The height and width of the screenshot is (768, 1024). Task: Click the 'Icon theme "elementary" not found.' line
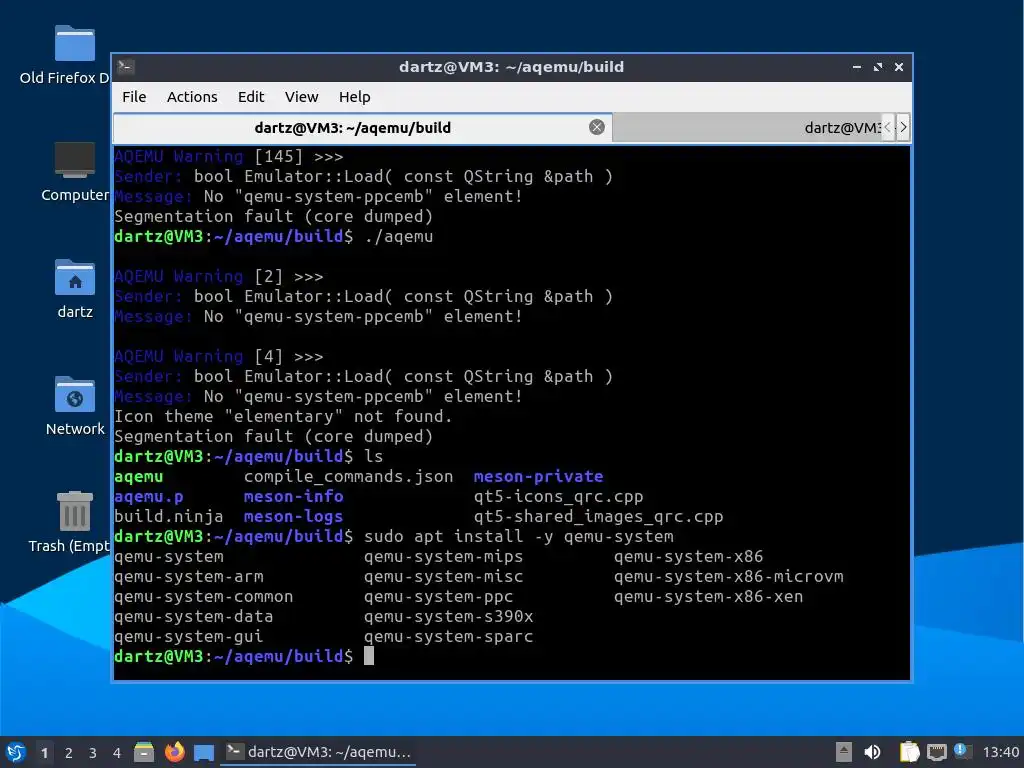tap(283, 417)
